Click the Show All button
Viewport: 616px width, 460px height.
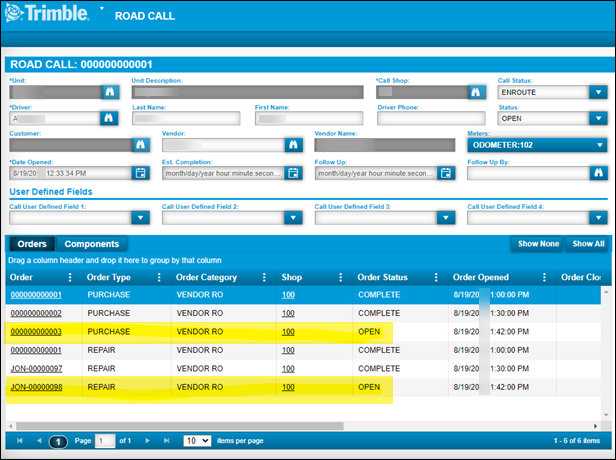tap(587, 244)
